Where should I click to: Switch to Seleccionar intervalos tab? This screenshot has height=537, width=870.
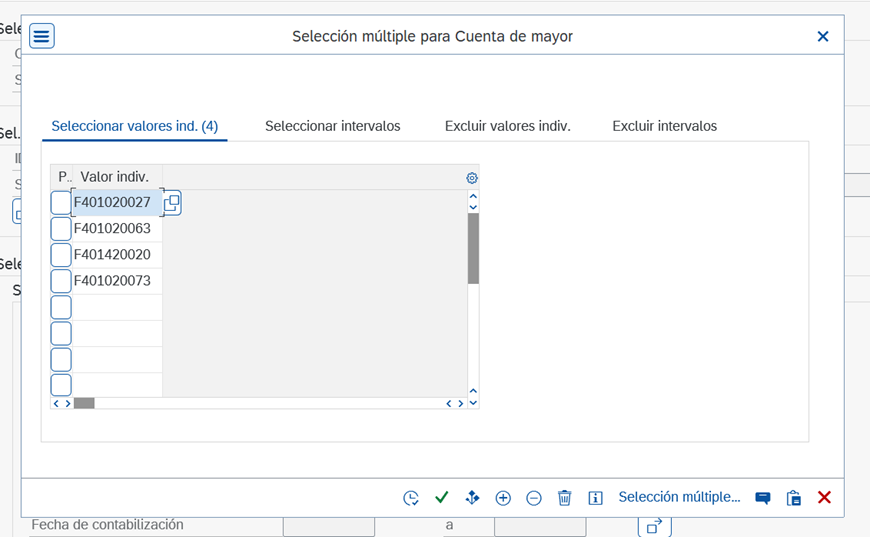click(x=332, y=126)
